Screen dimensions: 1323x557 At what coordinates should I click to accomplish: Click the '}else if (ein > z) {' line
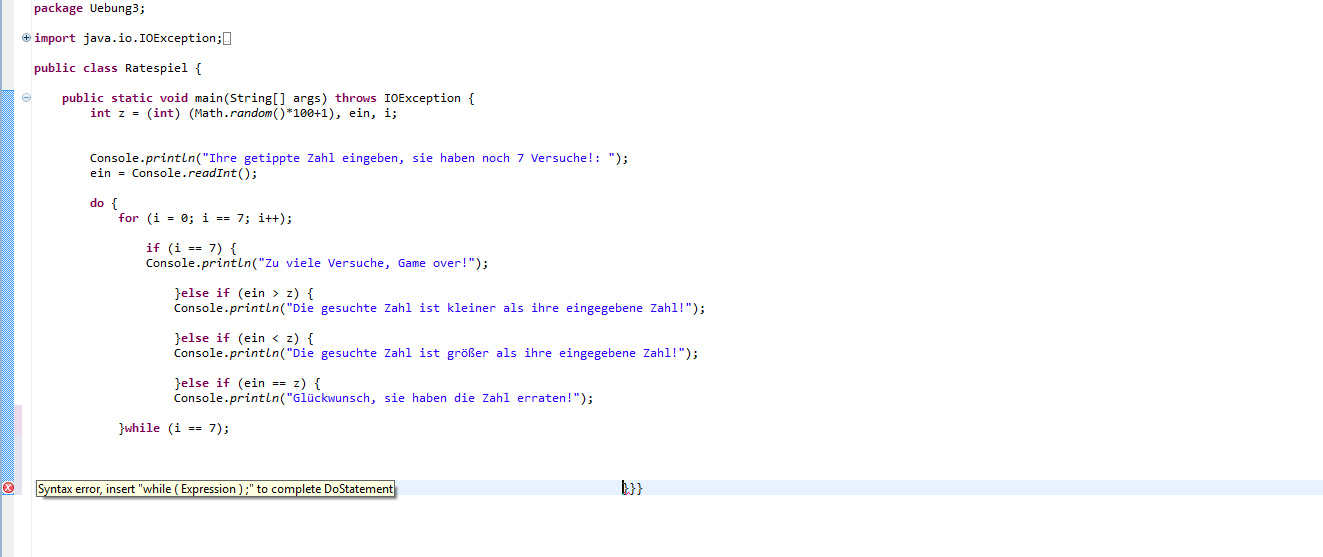(244, 293)
